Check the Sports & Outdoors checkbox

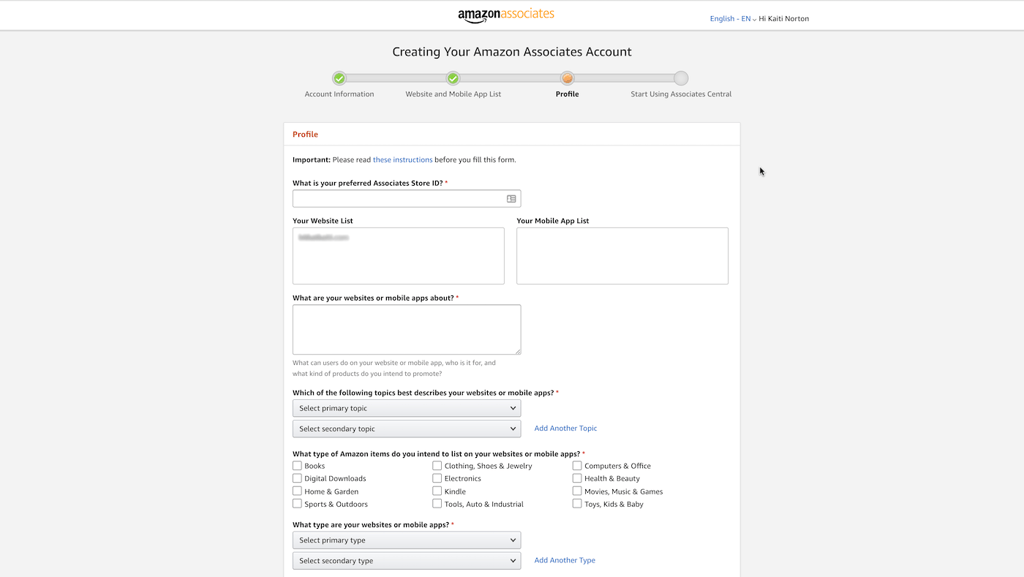(x=297, y=504)
